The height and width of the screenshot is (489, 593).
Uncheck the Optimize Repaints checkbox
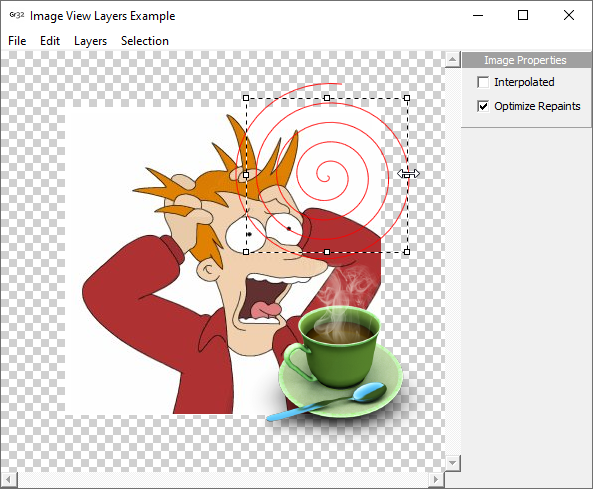pos(483,106)
